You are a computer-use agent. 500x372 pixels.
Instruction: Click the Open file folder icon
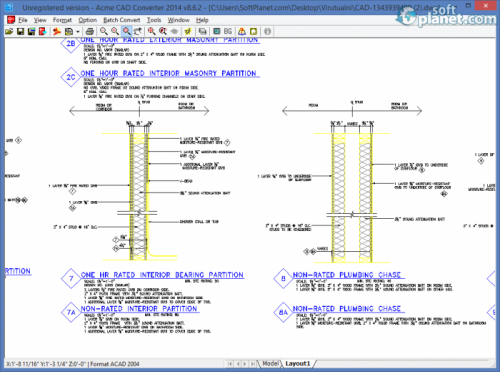(9, 31)
